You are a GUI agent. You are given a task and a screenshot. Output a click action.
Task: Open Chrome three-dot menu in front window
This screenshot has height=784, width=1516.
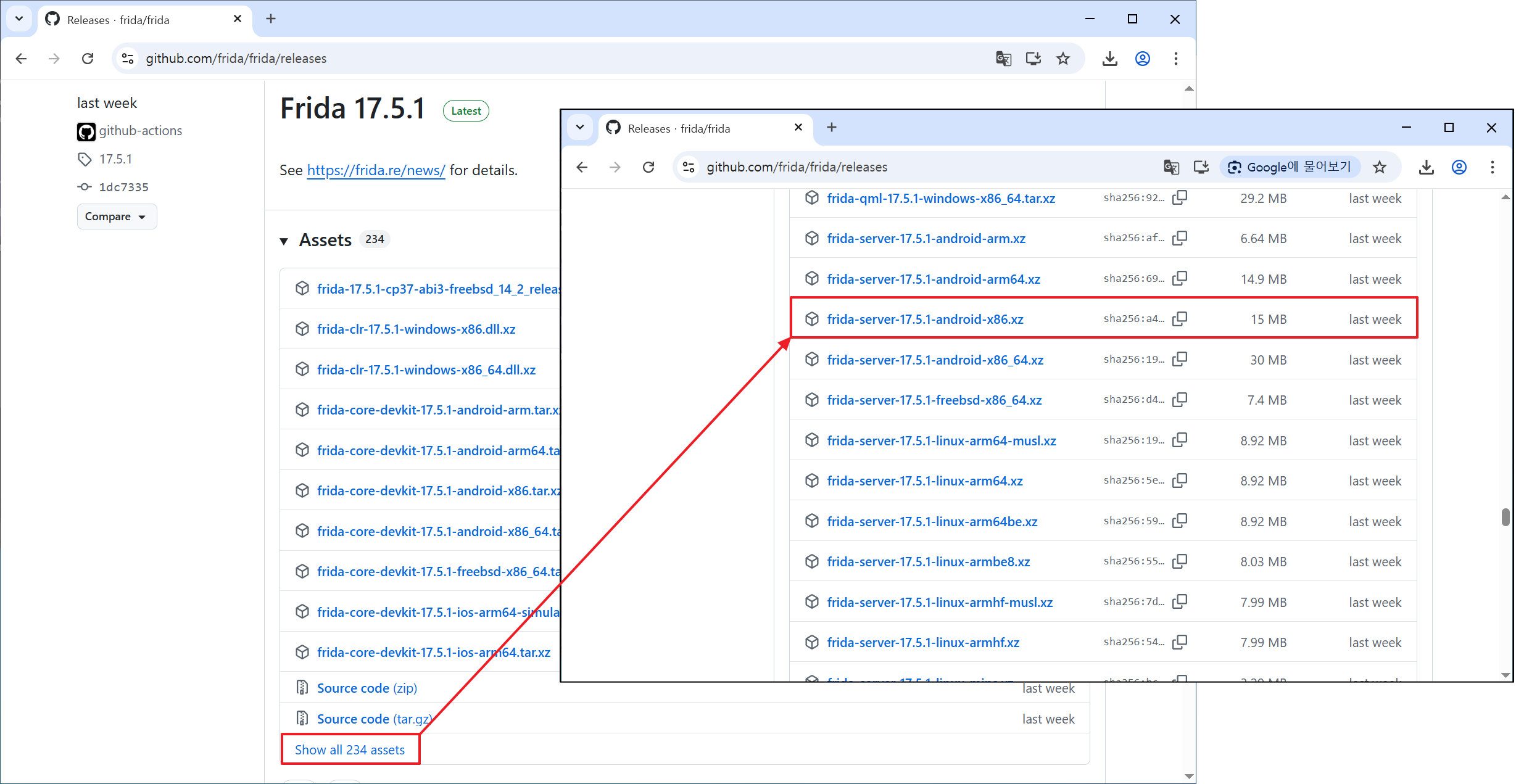[1492, 167]
